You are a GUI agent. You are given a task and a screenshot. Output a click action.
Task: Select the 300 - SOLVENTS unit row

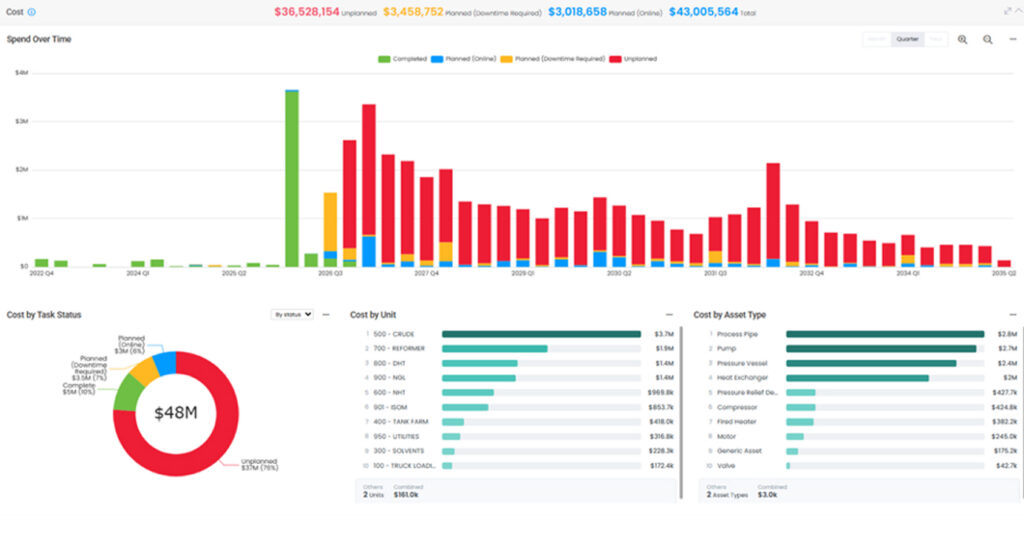pyautogui.click(x=519, y=451)
